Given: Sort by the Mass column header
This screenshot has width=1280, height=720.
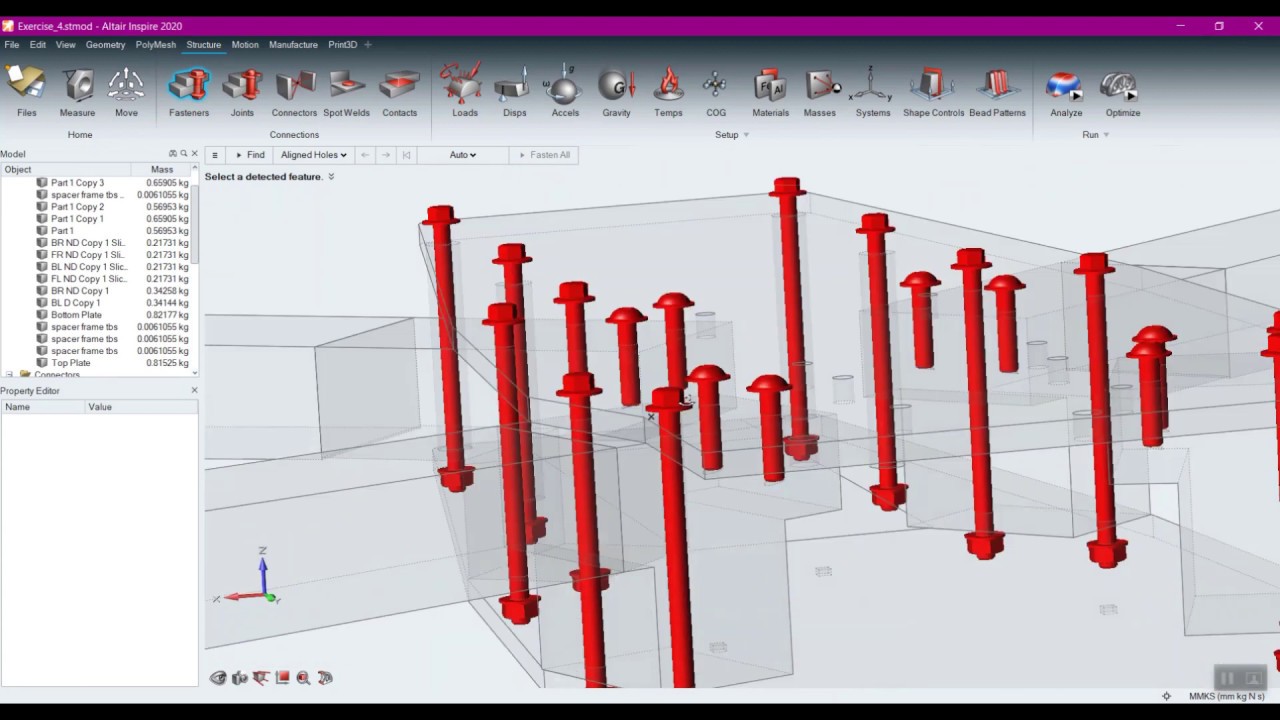Looking at the screenshot, I should [162, 170].
